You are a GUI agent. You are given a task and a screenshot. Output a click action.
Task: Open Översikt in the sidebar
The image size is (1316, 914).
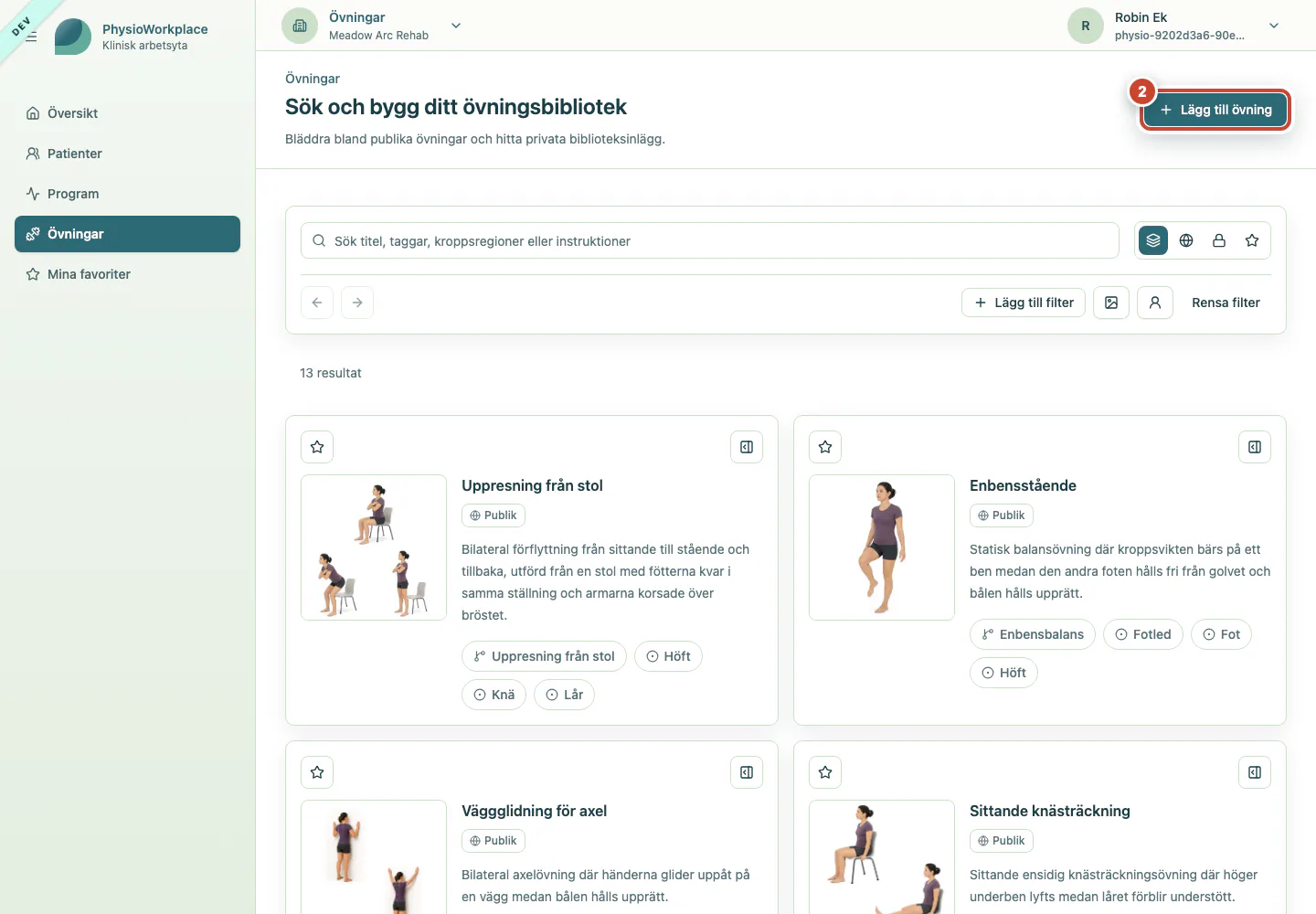click(x=127, y=113)
